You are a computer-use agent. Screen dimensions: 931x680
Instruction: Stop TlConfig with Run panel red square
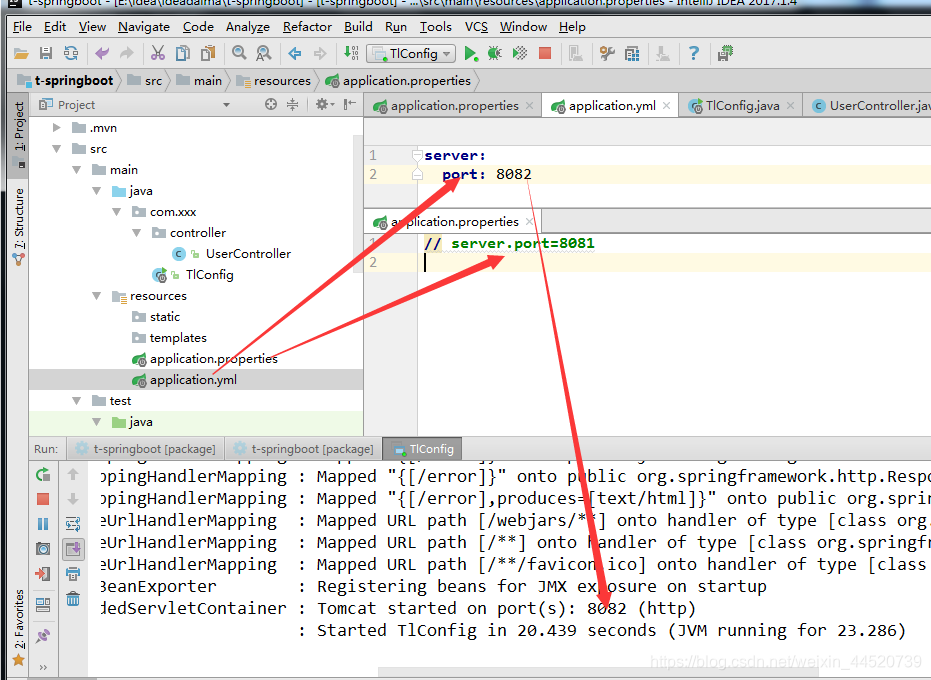[x=43, y=499]
